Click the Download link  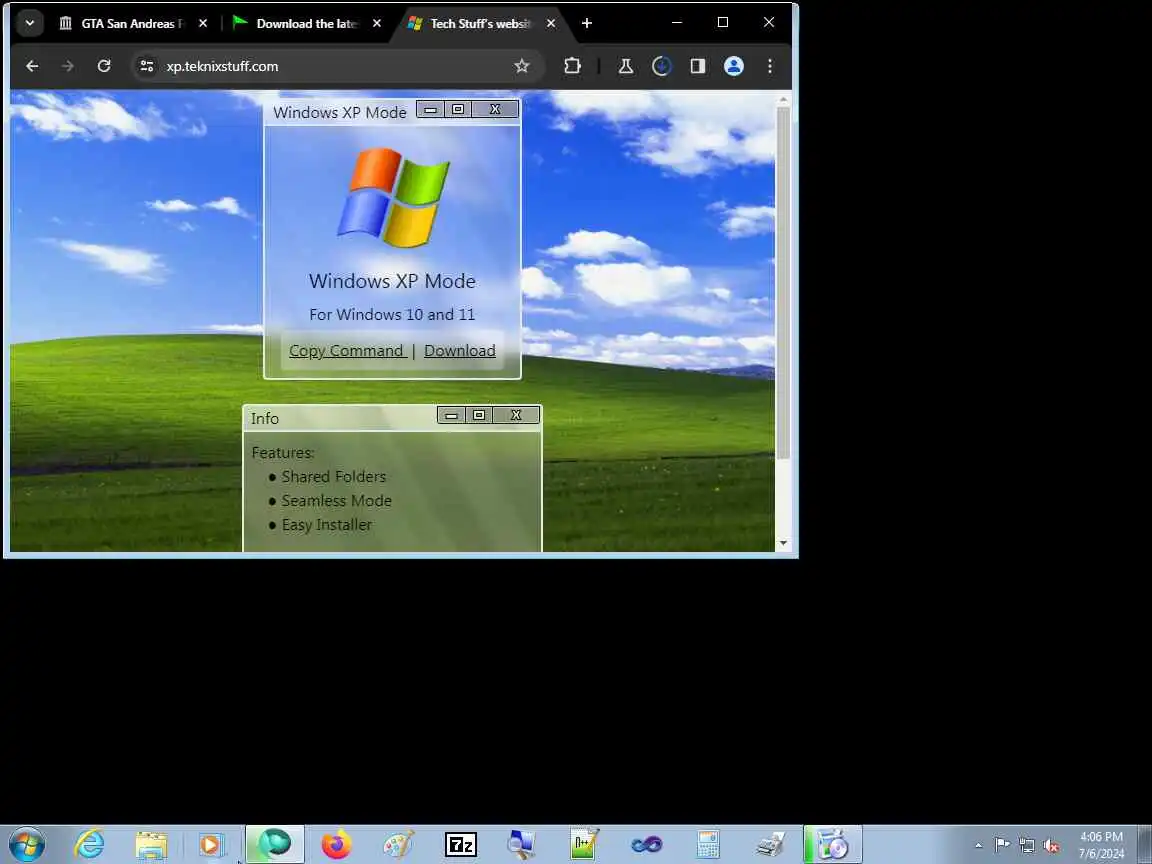(x=460, y=351)
